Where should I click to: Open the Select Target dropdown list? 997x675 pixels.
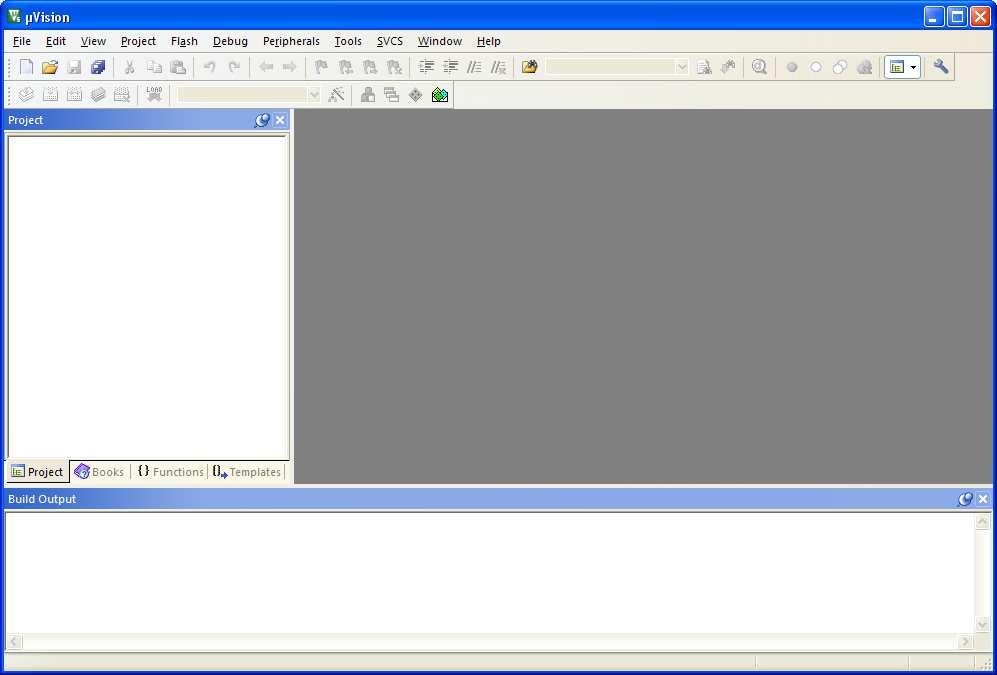click(x=314, y=95)
